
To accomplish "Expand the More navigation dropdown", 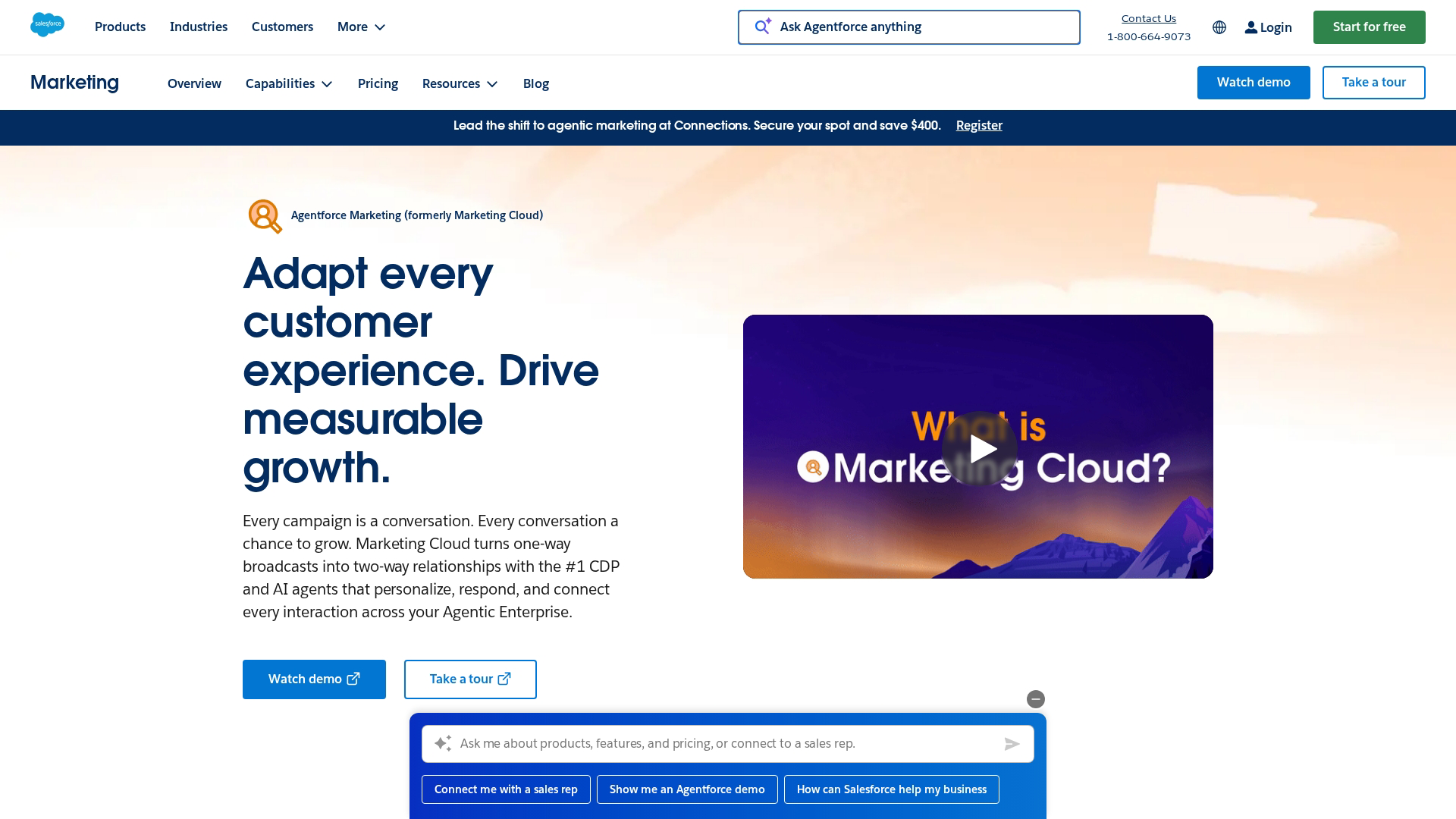I will pyautogui.click(x=361, y=27).
